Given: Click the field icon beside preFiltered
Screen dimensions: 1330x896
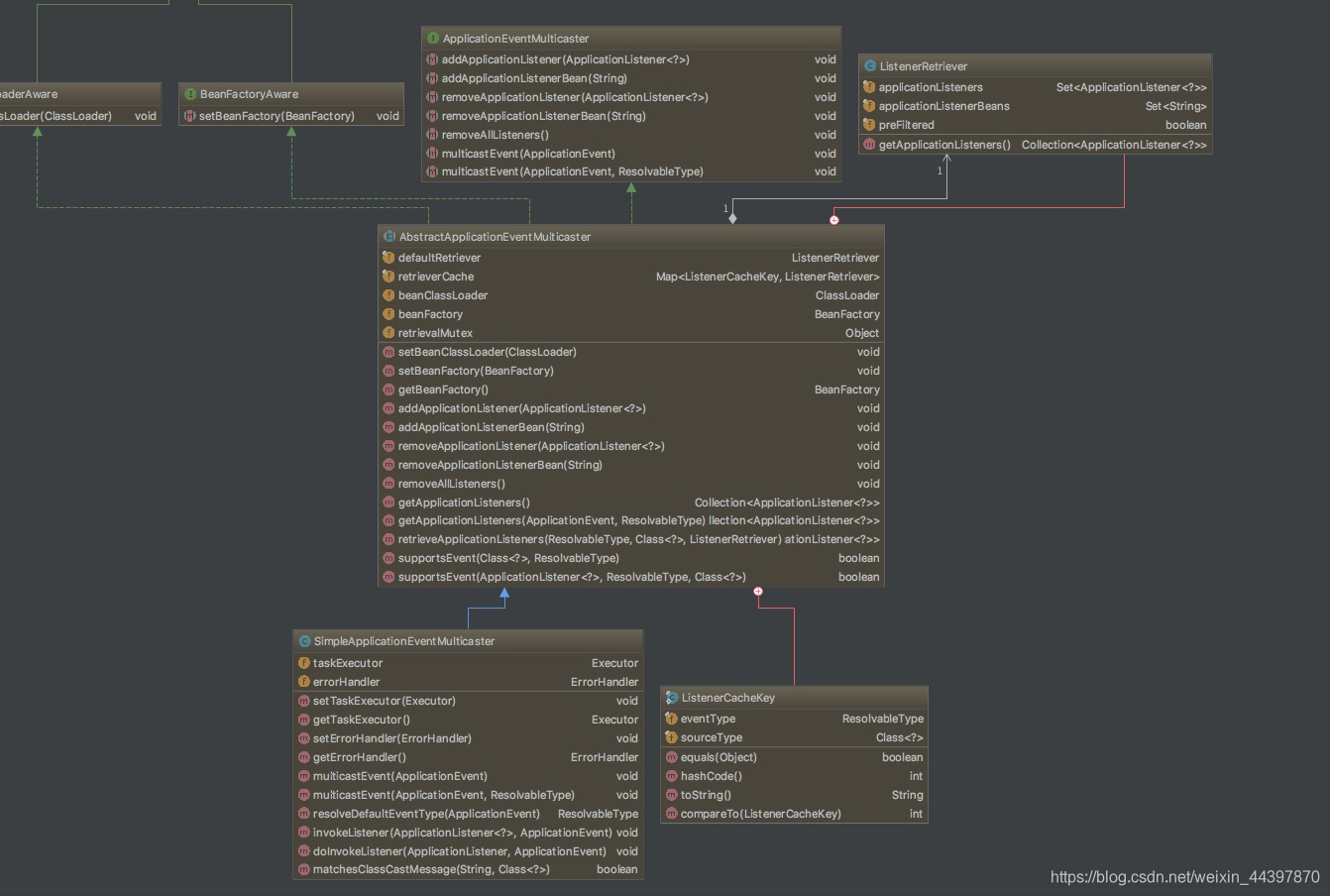Looking at the screenshot, I should pos(869,125).
